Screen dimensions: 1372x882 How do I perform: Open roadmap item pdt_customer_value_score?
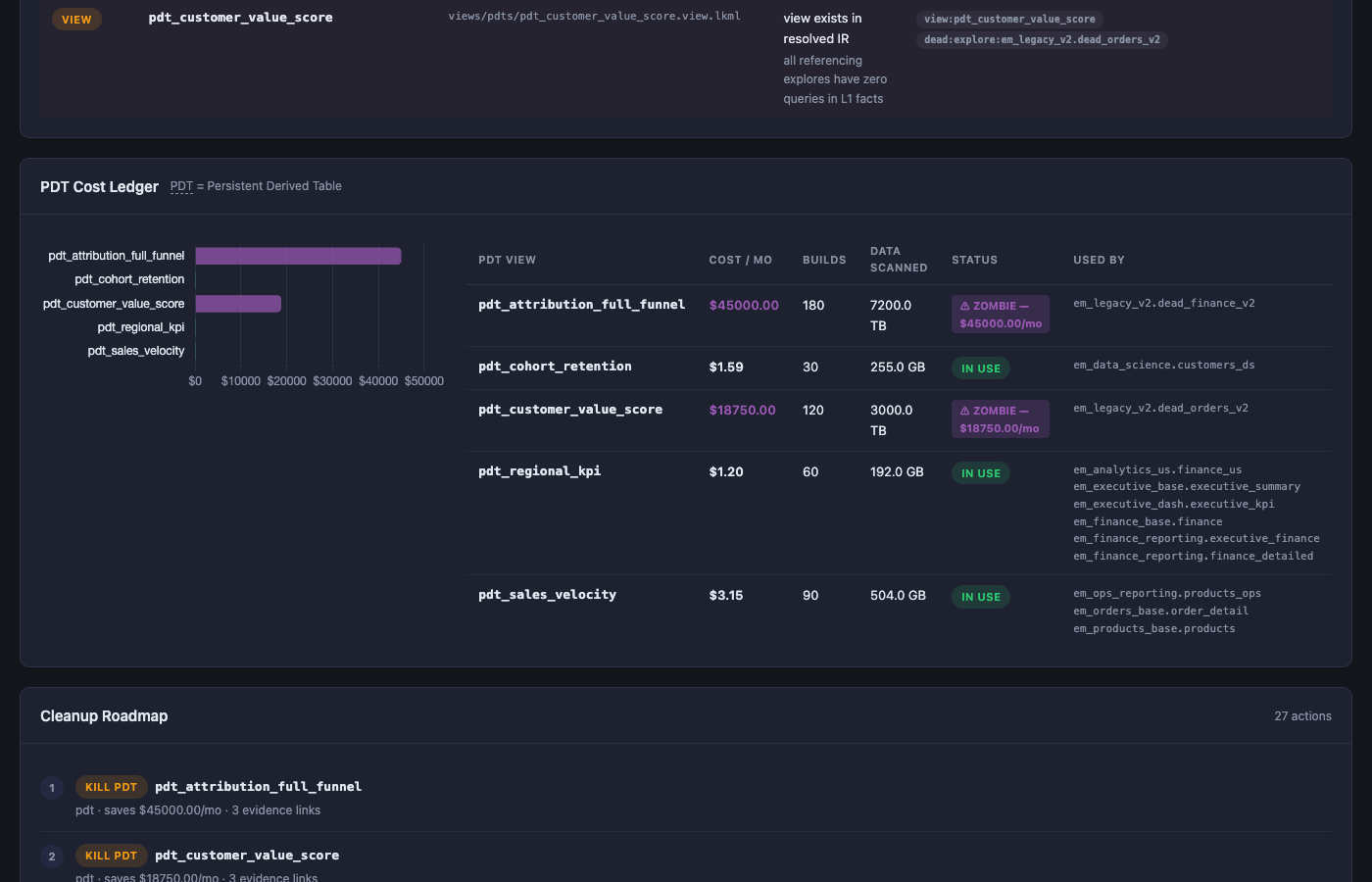tap(247, 856)
